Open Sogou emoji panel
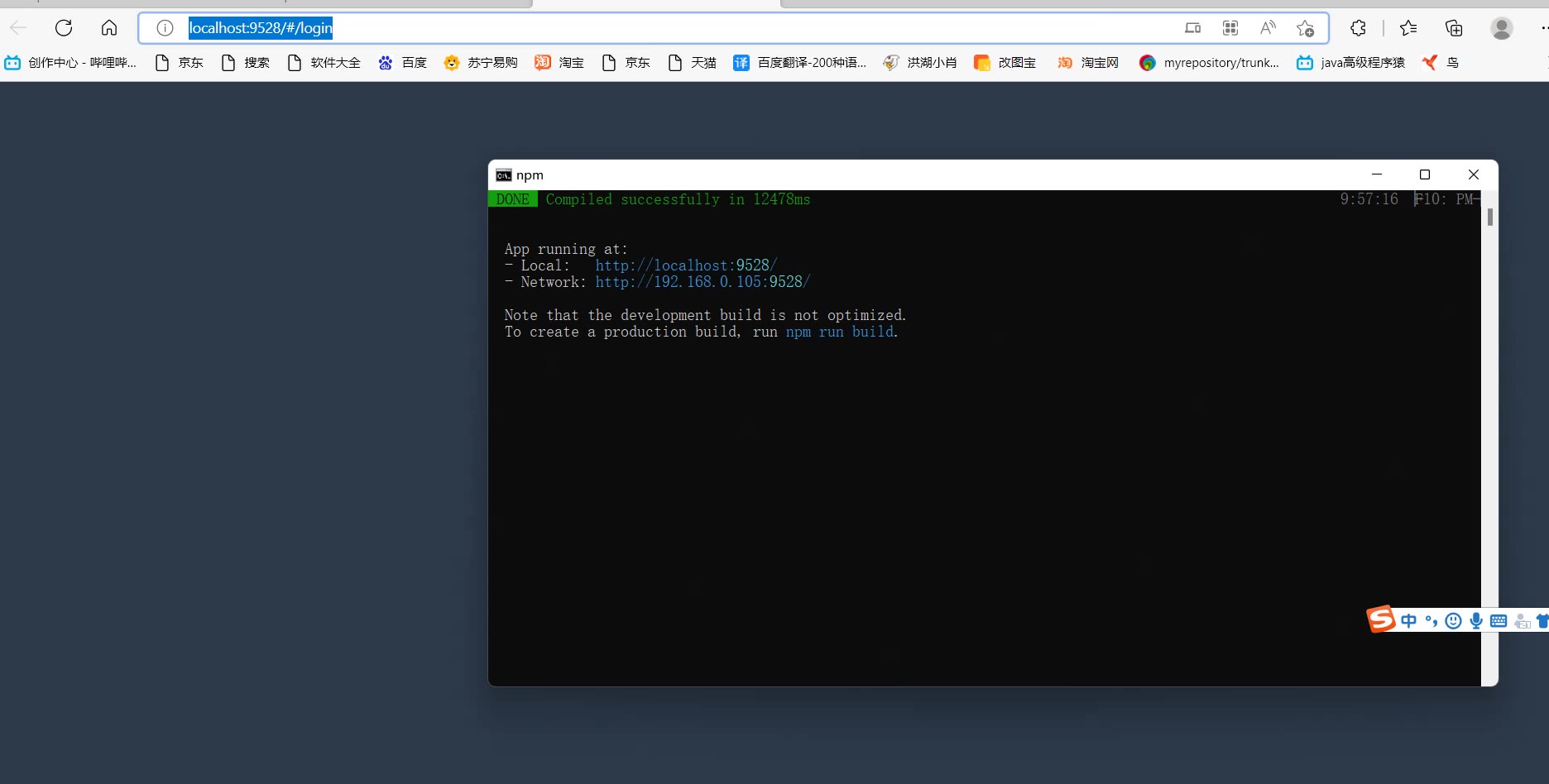 tap(1453, 621)
